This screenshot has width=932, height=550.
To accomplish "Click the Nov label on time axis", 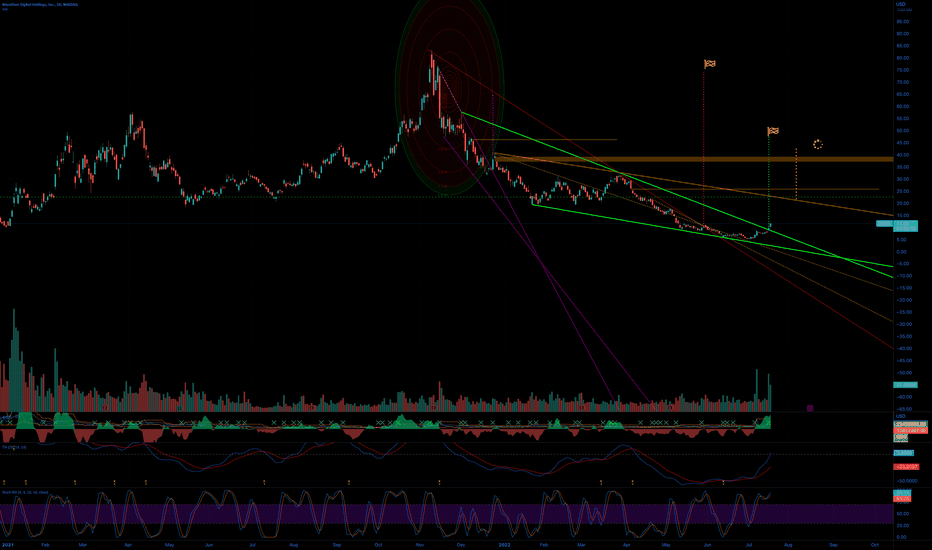I will tap(420, 545).
